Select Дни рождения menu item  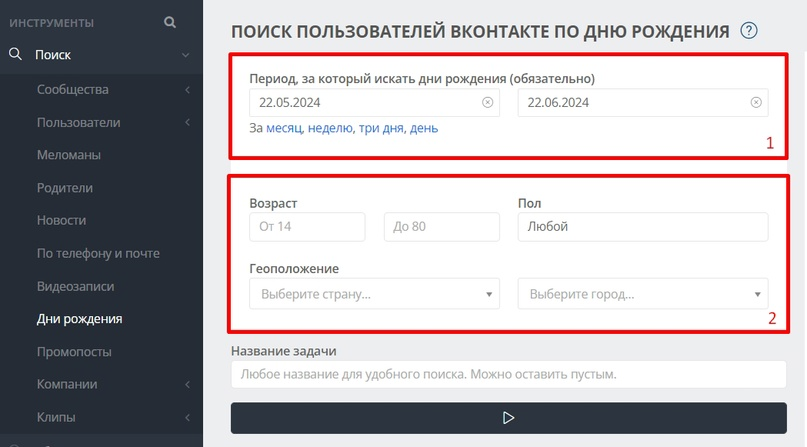(x=79, y=319)
